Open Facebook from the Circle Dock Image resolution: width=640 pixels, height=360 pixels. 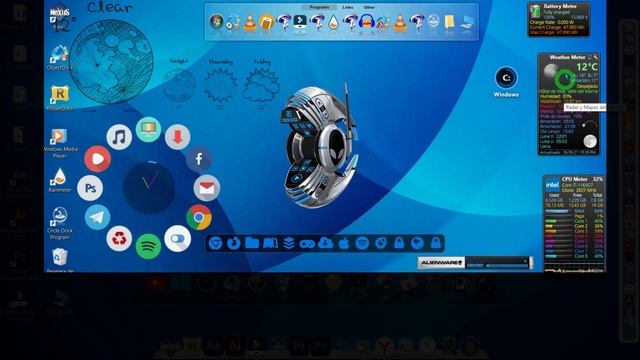click(199, 159)
